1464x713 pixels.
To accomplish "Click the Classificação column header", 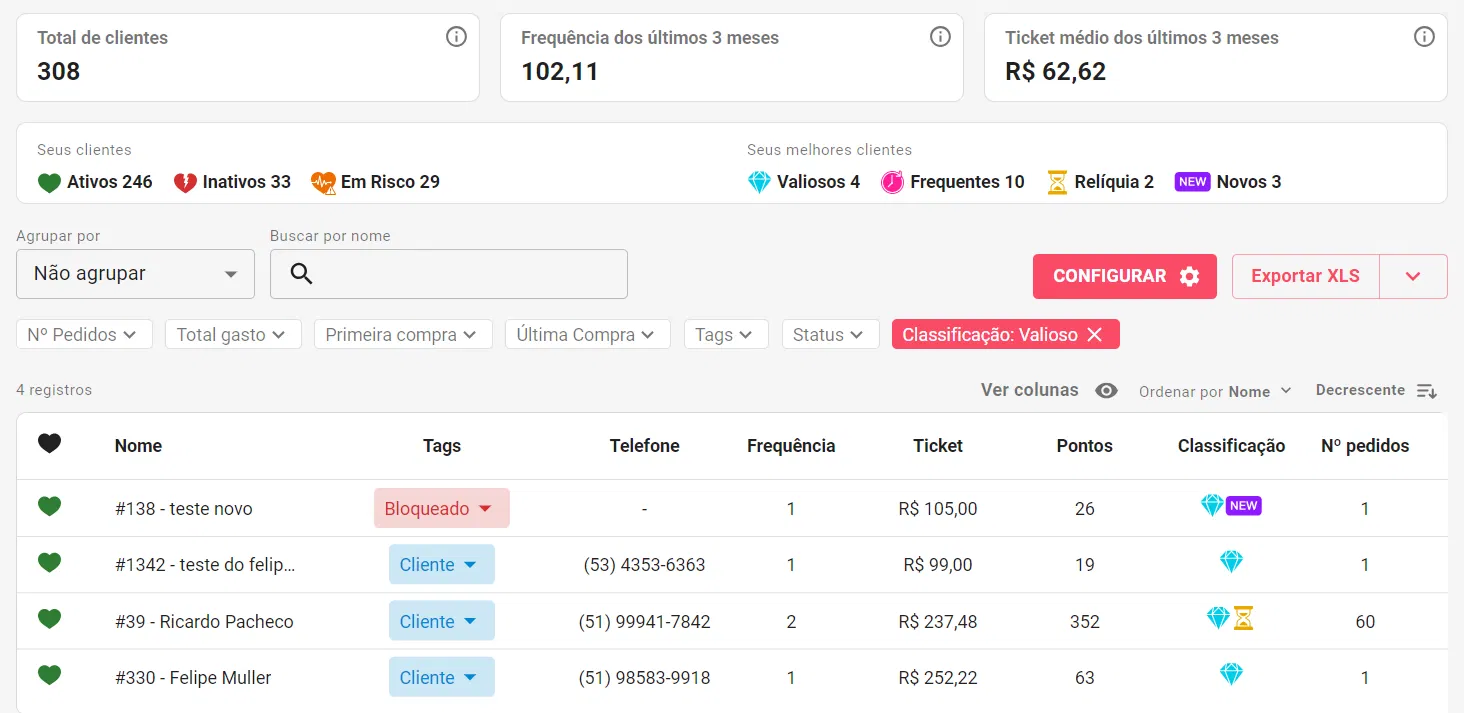I will pyautogui.click(x=1232, y=446).
